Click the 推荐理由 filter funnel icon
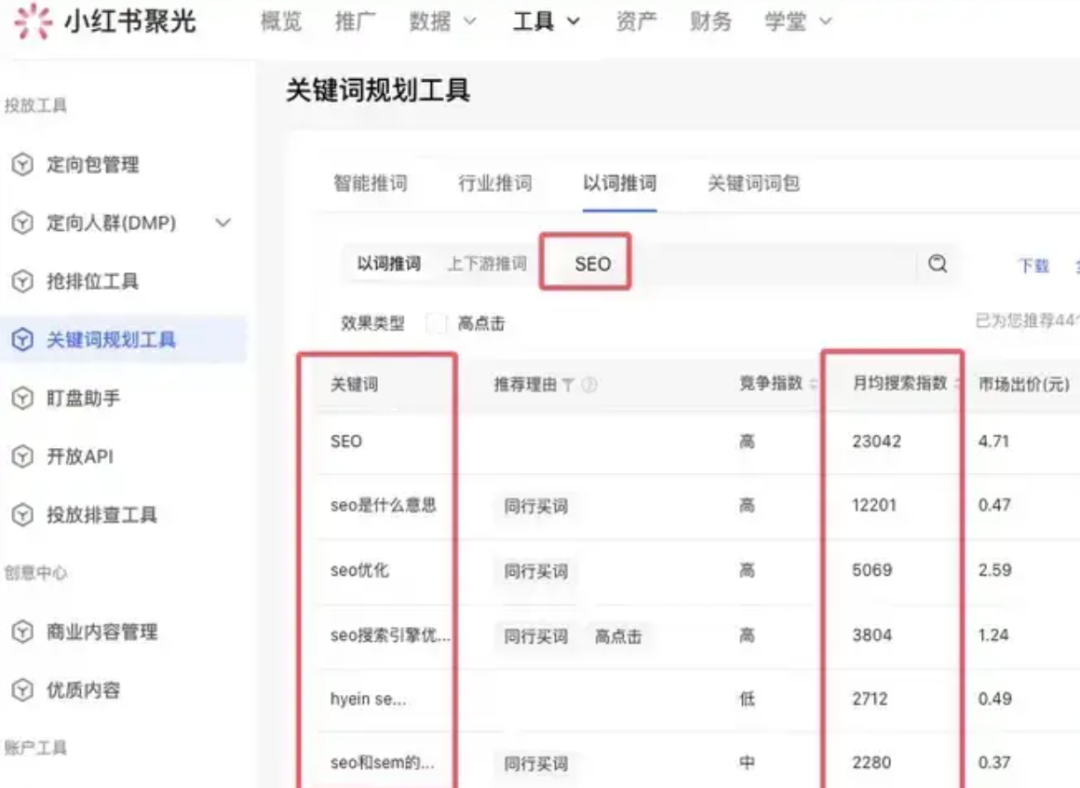 568,385
